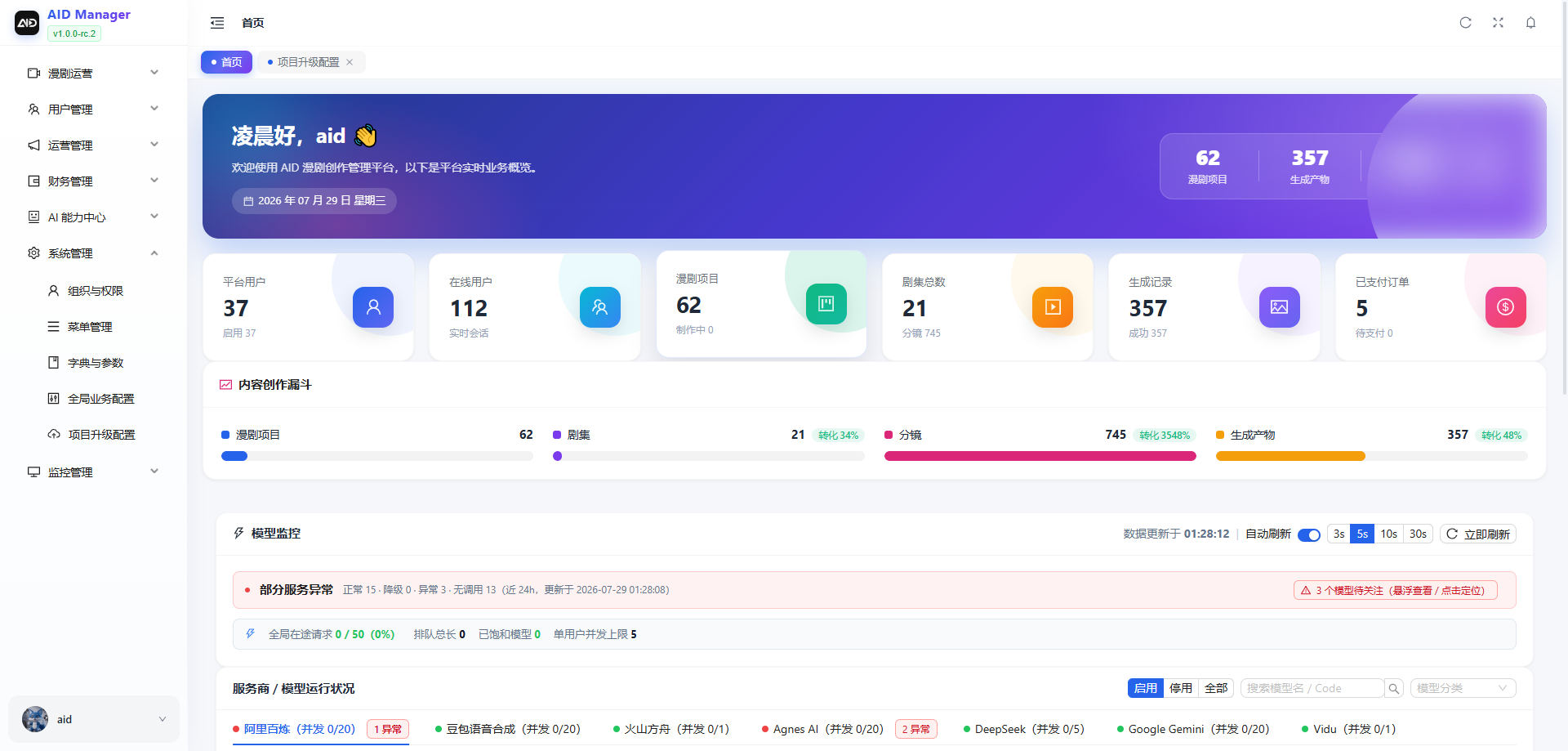Image resolution: width=1568 pixels, height=751 pixels.
Task: Collapse the 系统管理 menu chevron
Action: 154,253
